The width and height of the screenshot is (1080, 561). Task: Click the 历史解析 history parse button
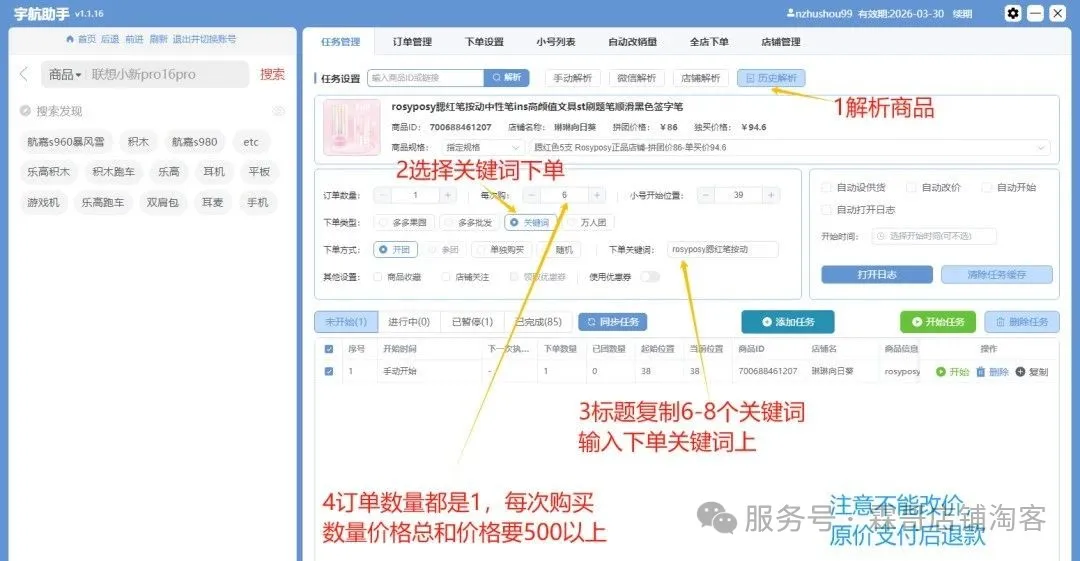pyautogui.click(x=770, y=78)
